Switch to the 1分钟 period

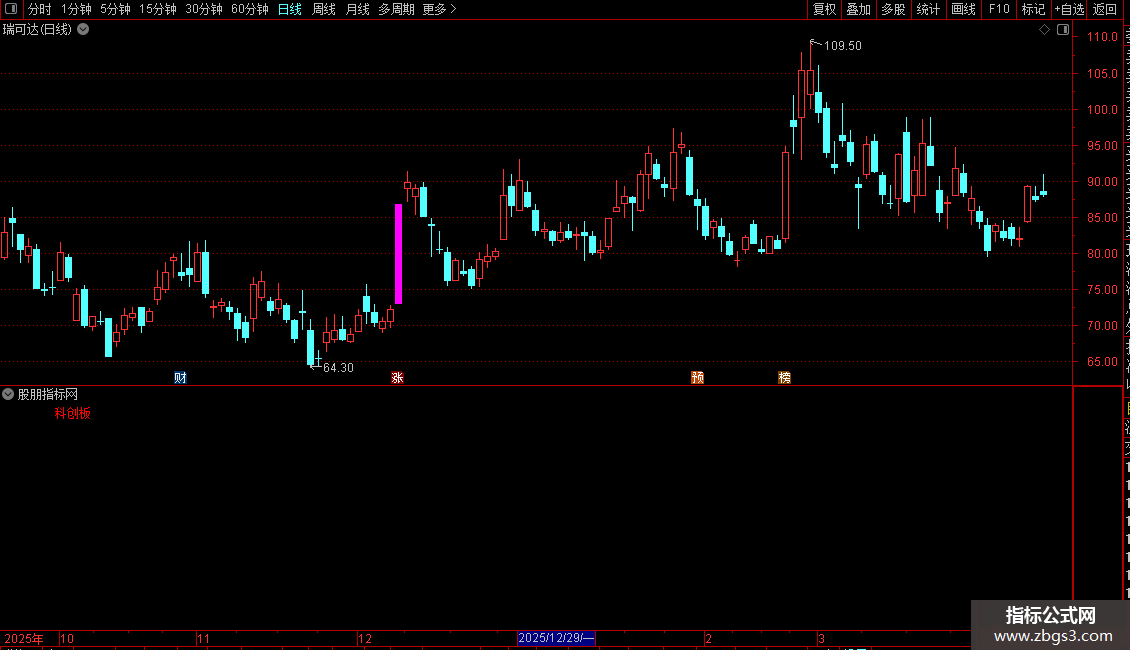coord(76,9)
